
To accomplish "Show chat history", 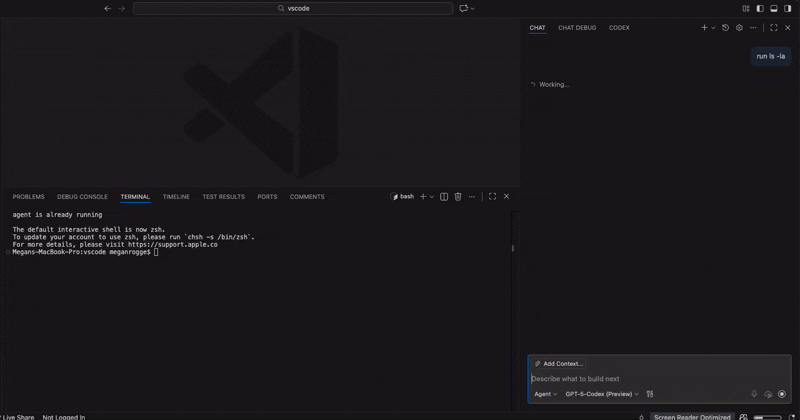I will (725, 28).
